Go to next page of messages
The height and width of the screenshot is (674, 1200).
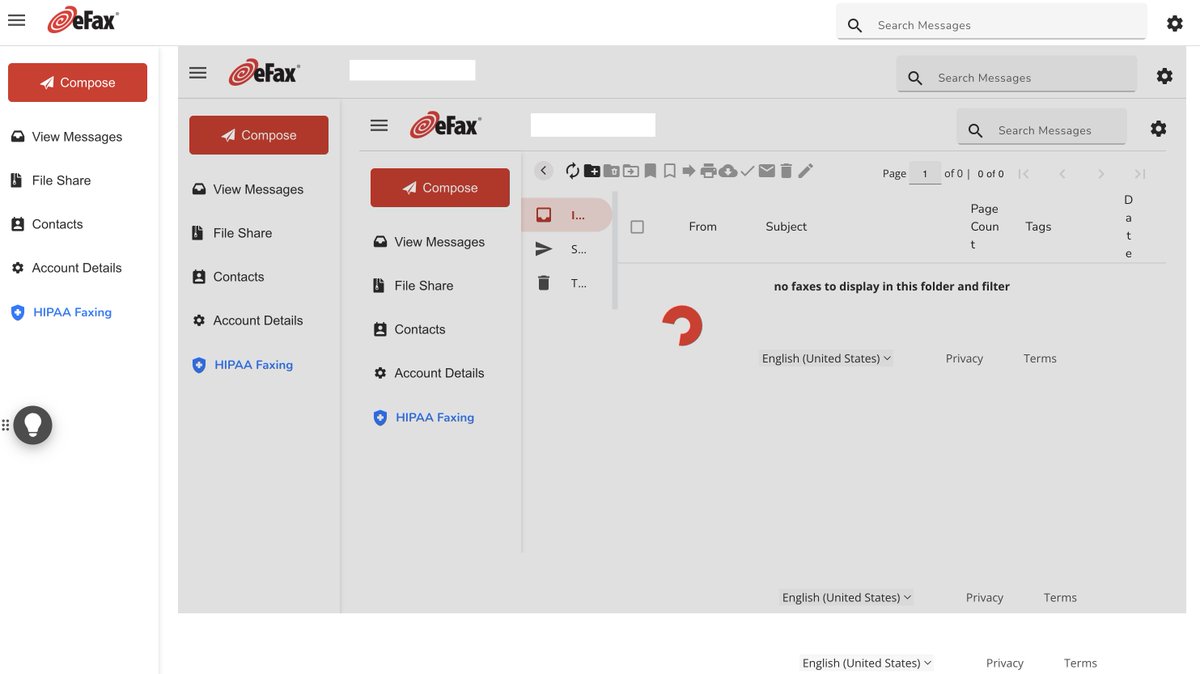[x=1101, y=174]
